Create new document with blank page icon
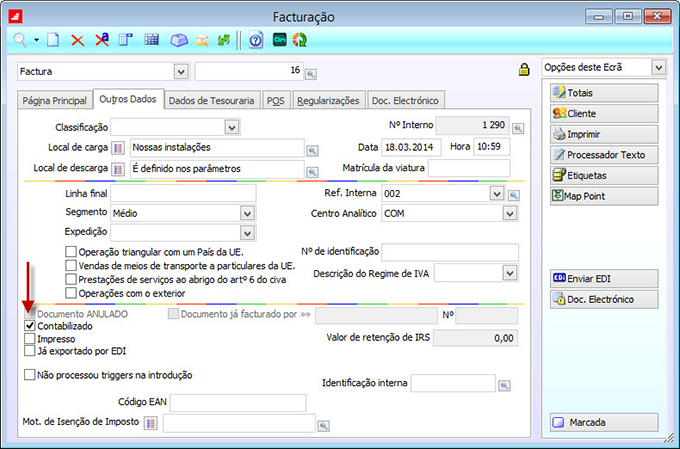The image size is (680, 449). point(54,40)
